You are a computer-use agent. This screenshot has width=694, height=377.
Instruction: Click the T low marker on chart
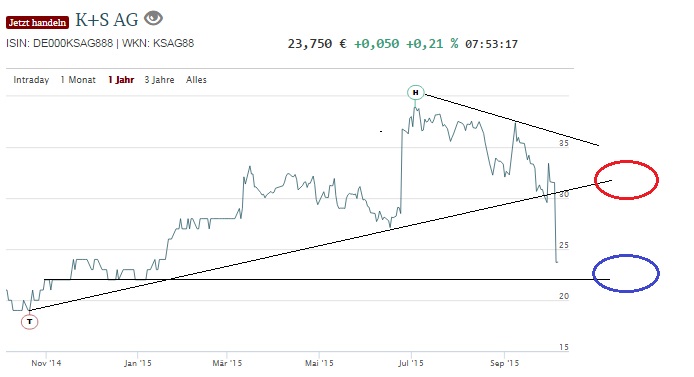click(30, 321)
